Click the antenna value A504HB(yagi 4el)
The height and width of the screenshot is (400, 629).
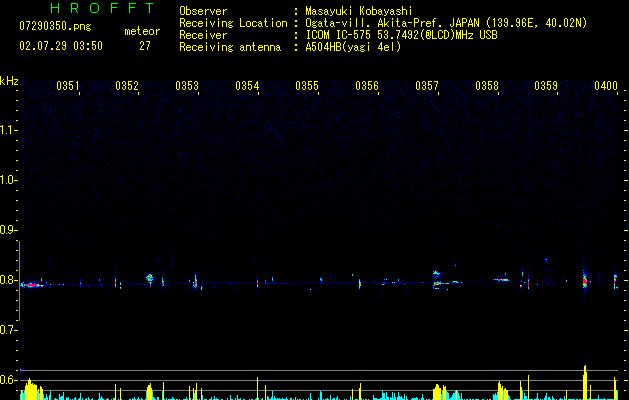[x=353, y=47]
